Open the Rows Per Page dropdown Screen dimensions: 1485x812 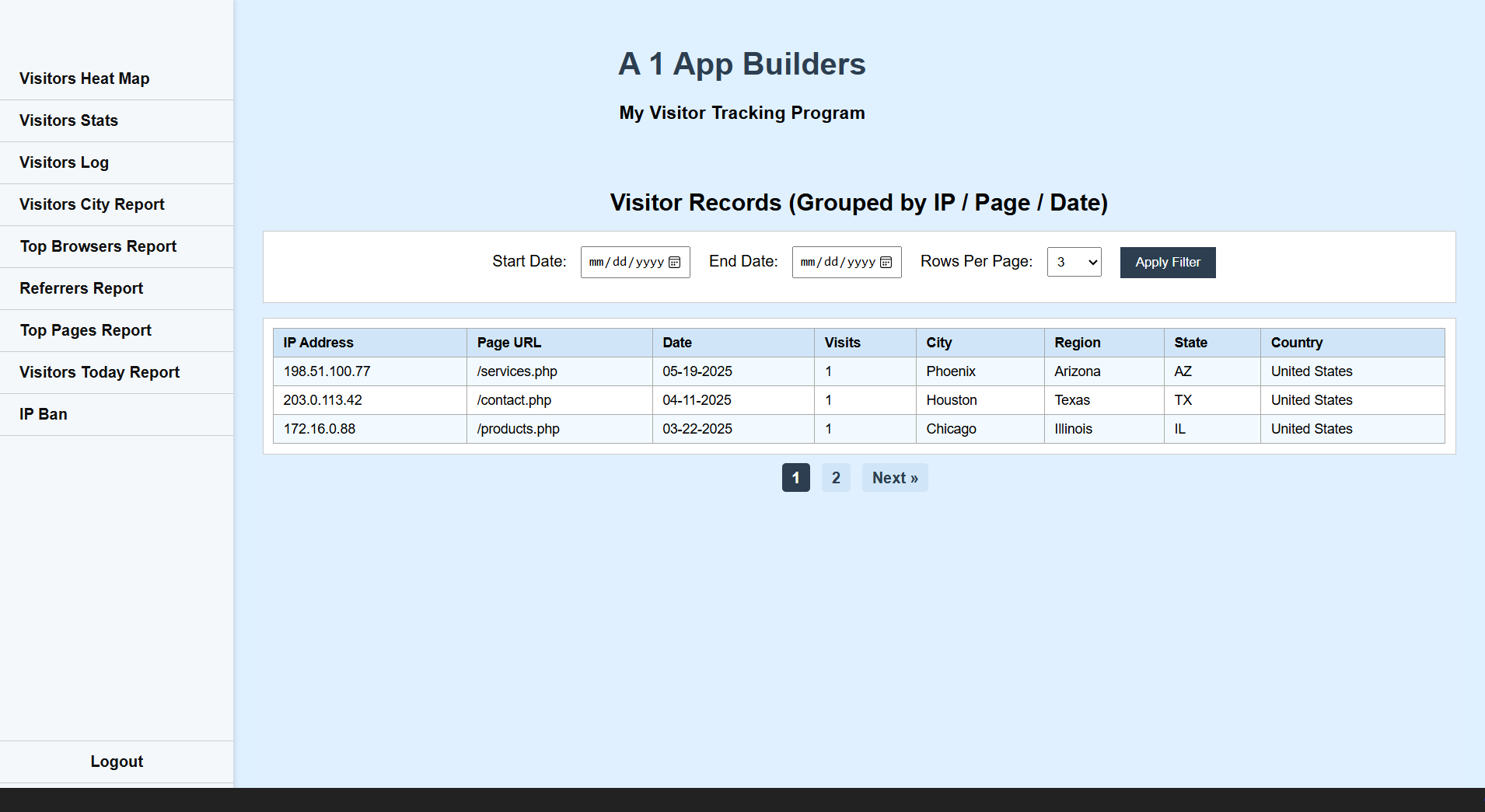click(1074, 262)
